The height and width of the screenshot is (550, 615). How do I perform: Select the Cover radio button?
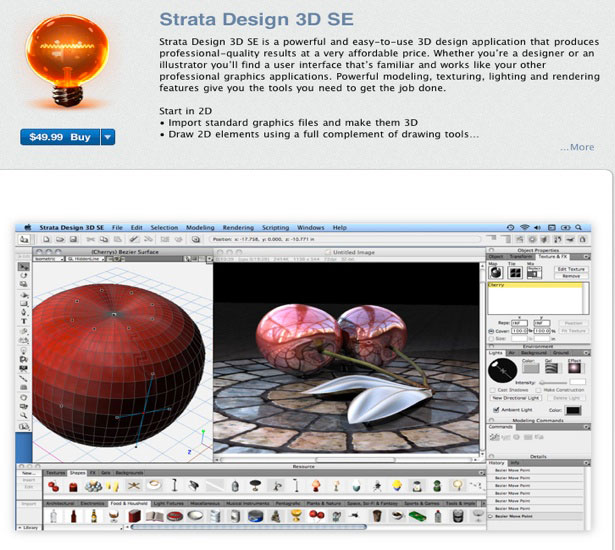tap(491, 331)
